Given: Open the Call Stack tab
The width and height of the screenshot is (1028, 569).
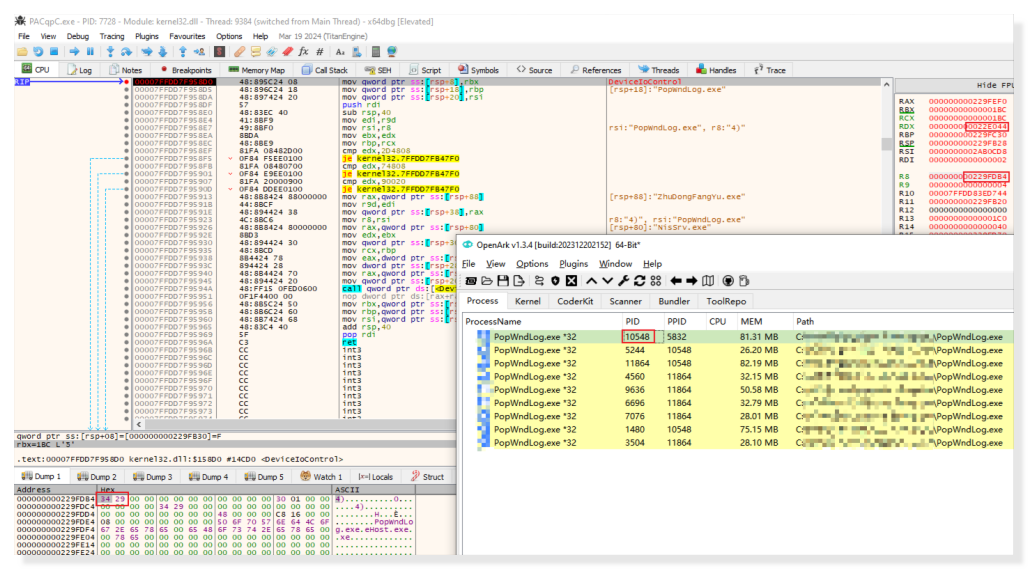Looking at the screenshot, I should click(x=325, y=70).
